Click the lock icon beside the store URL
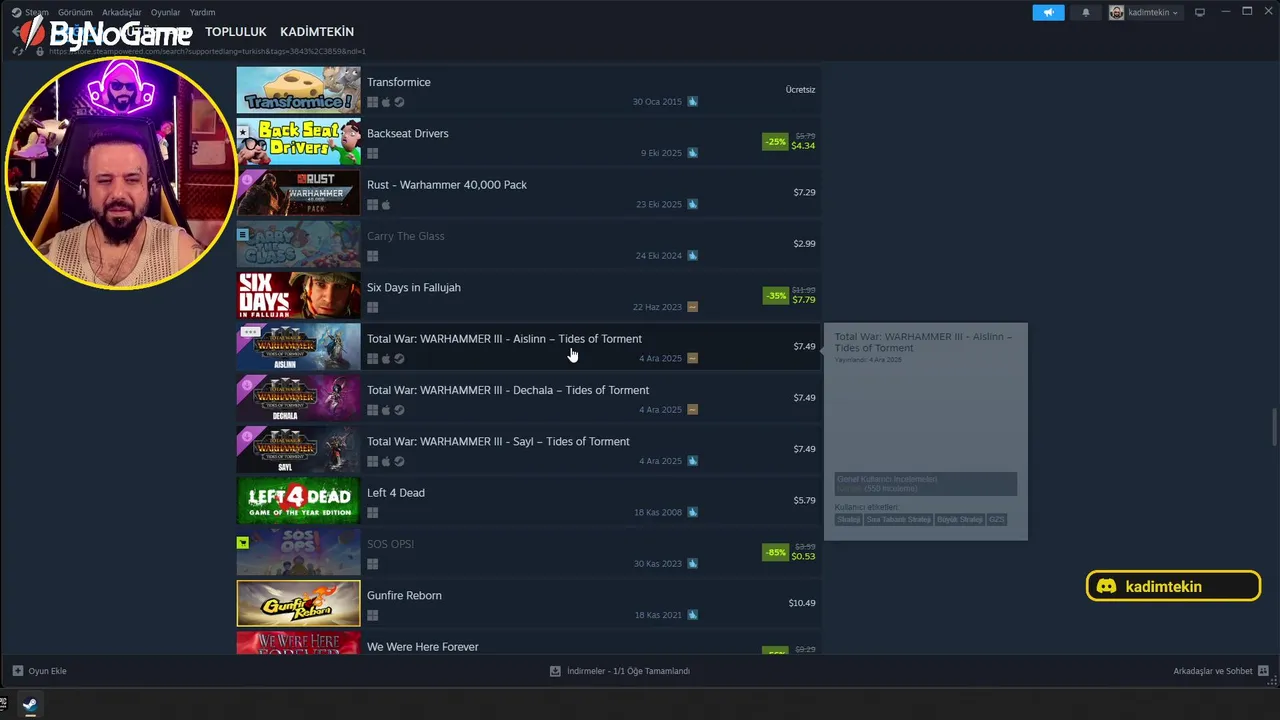Screen dimensions: 1280x720 tap(40, 51)
